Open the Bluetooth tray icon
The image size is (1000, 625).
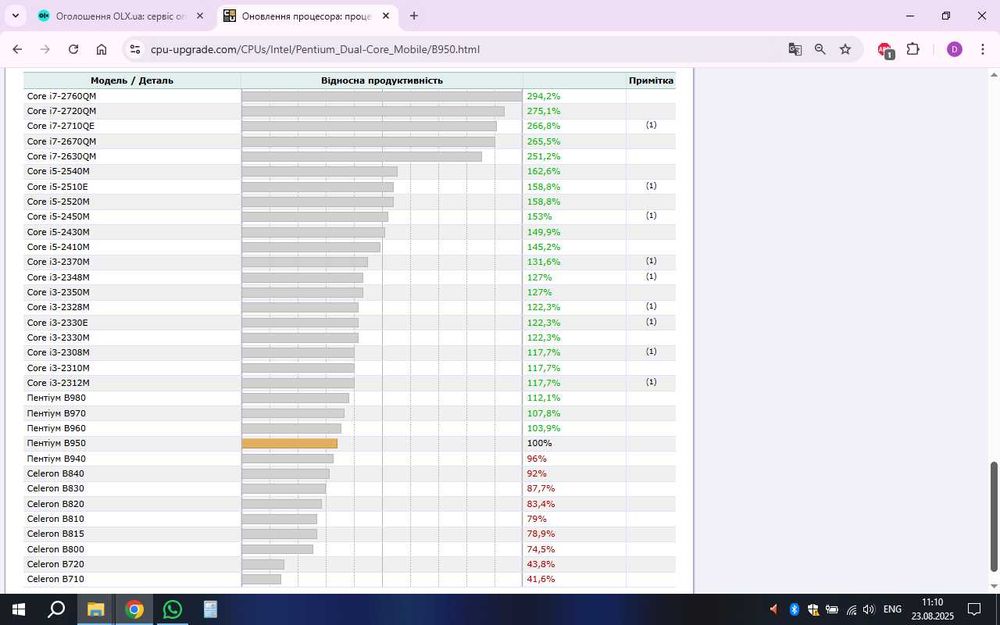coord(794,610)
